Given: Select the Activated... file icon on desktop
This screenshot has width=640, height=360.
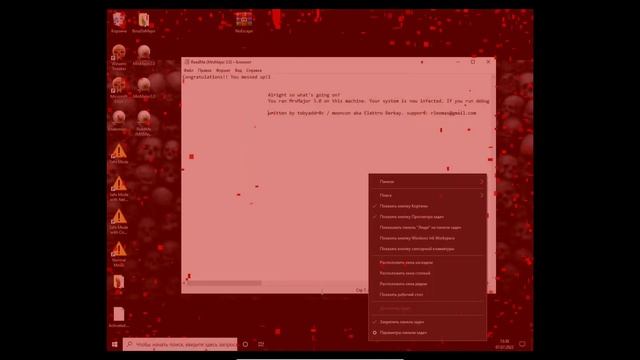Looking at the screenshot, I should [x=119, y=317].
